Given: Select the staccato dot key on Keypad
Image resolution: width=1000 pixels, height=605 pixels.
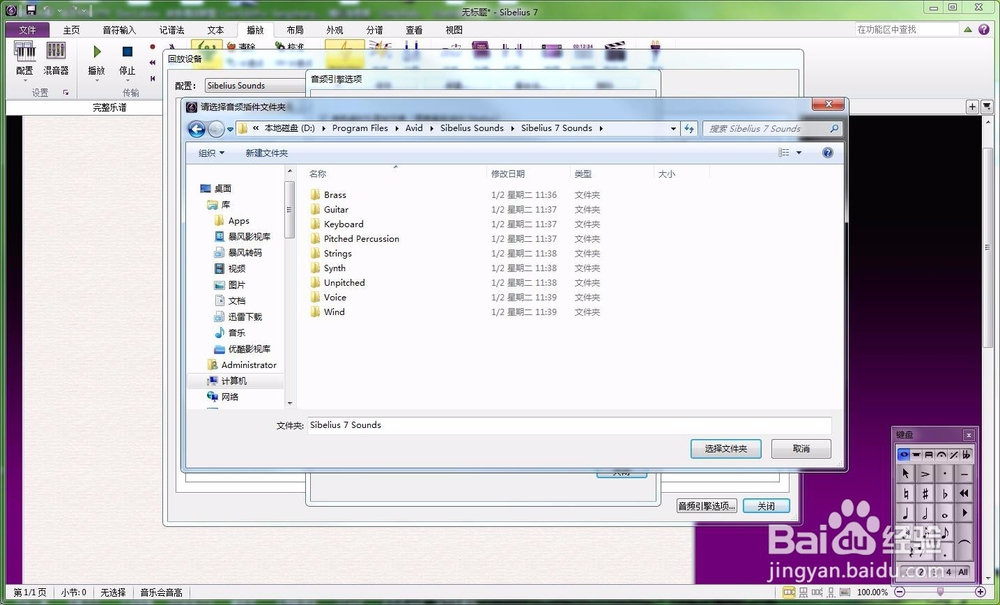Looking at the screenshot, I should (x=945, y=474).
